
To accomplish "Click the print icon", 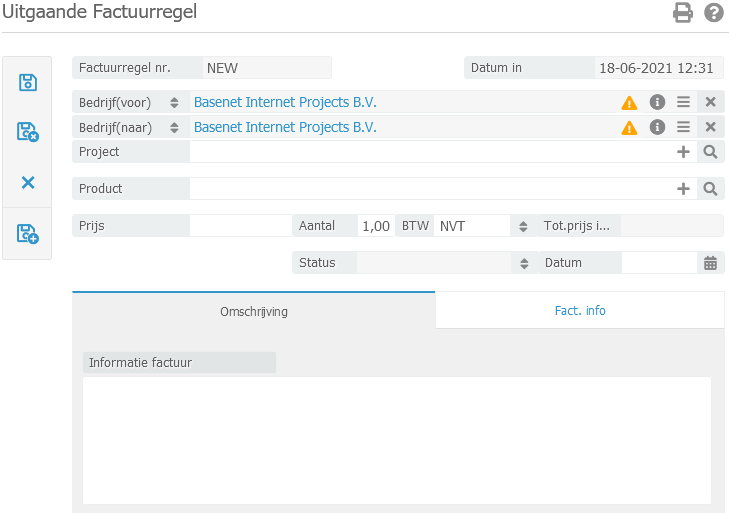I will coord(683,13).
